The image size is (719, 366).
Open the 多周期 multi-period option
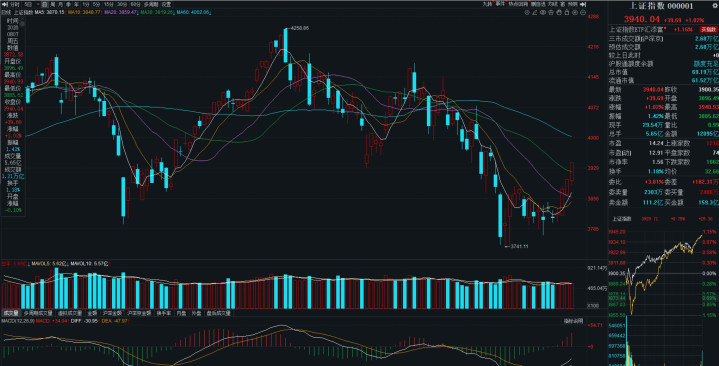(151, 4)
